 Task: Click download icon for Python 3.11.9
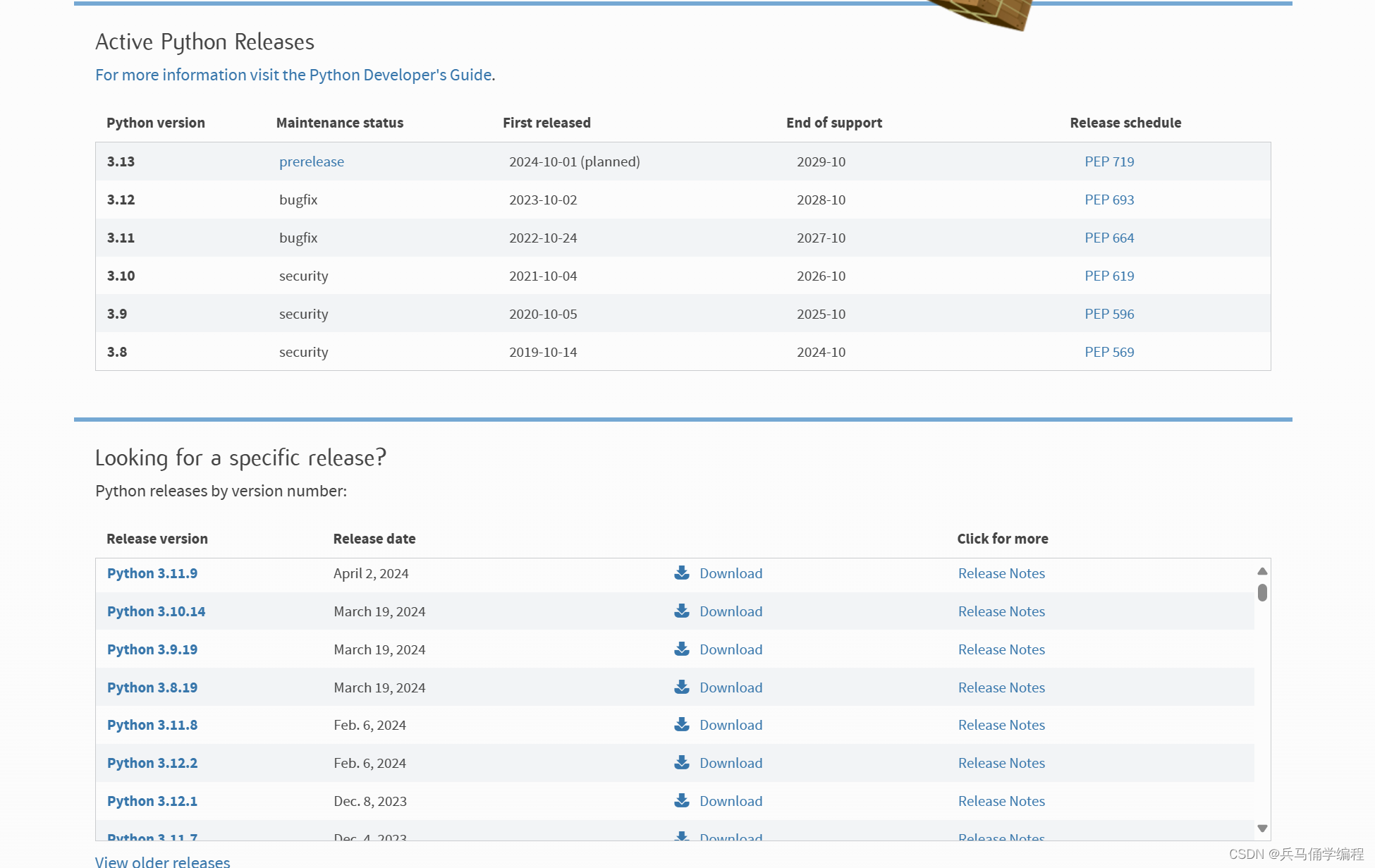[681, 573]
